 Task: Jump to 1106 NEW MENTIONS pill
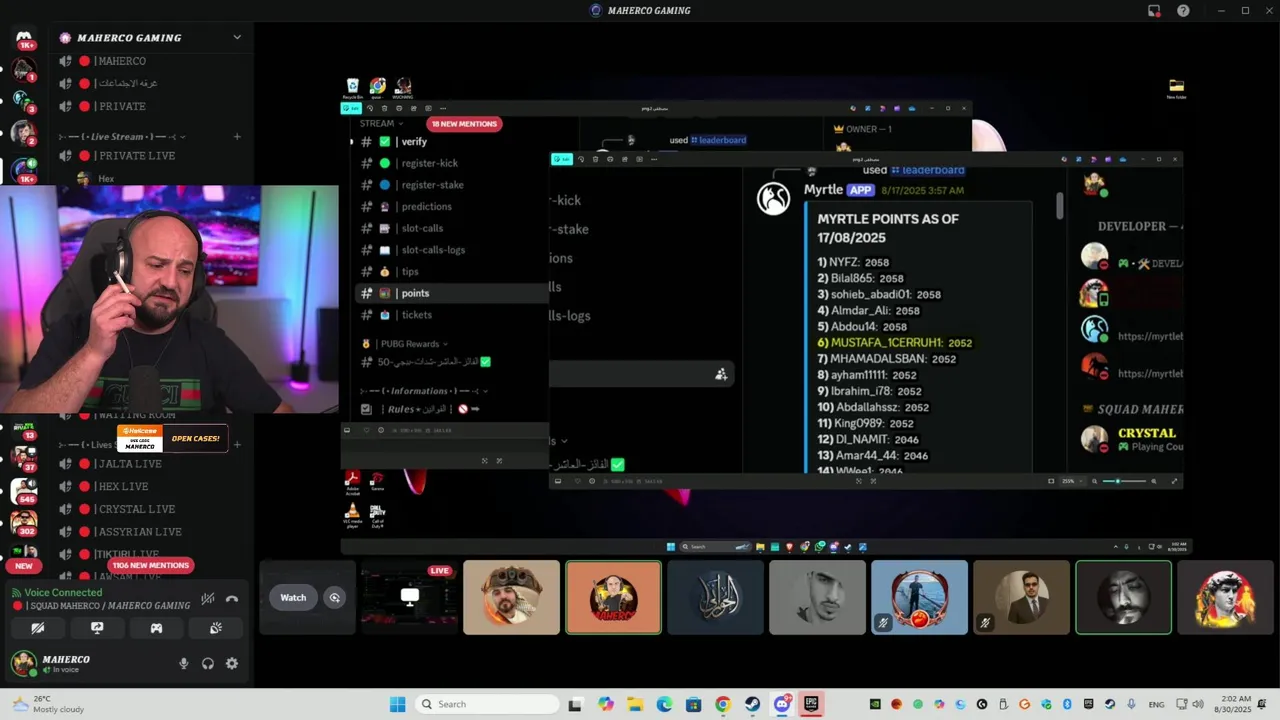(151, 565)
